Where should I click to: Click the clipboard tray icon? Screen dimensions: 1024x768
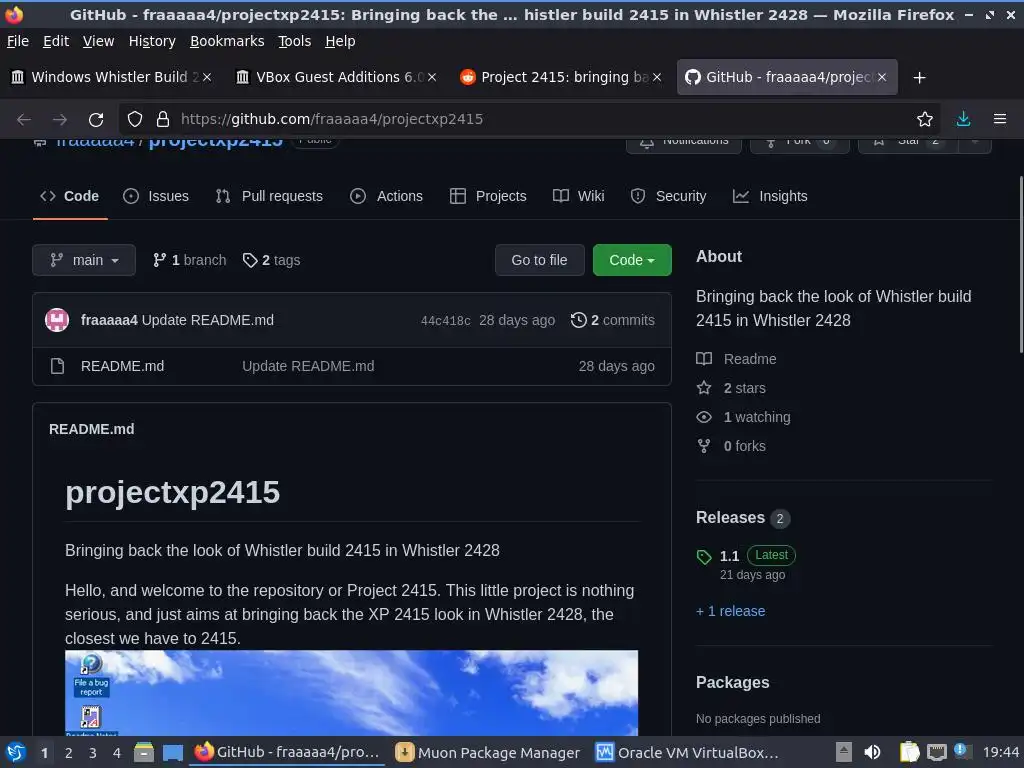click(x=909, y=752)
